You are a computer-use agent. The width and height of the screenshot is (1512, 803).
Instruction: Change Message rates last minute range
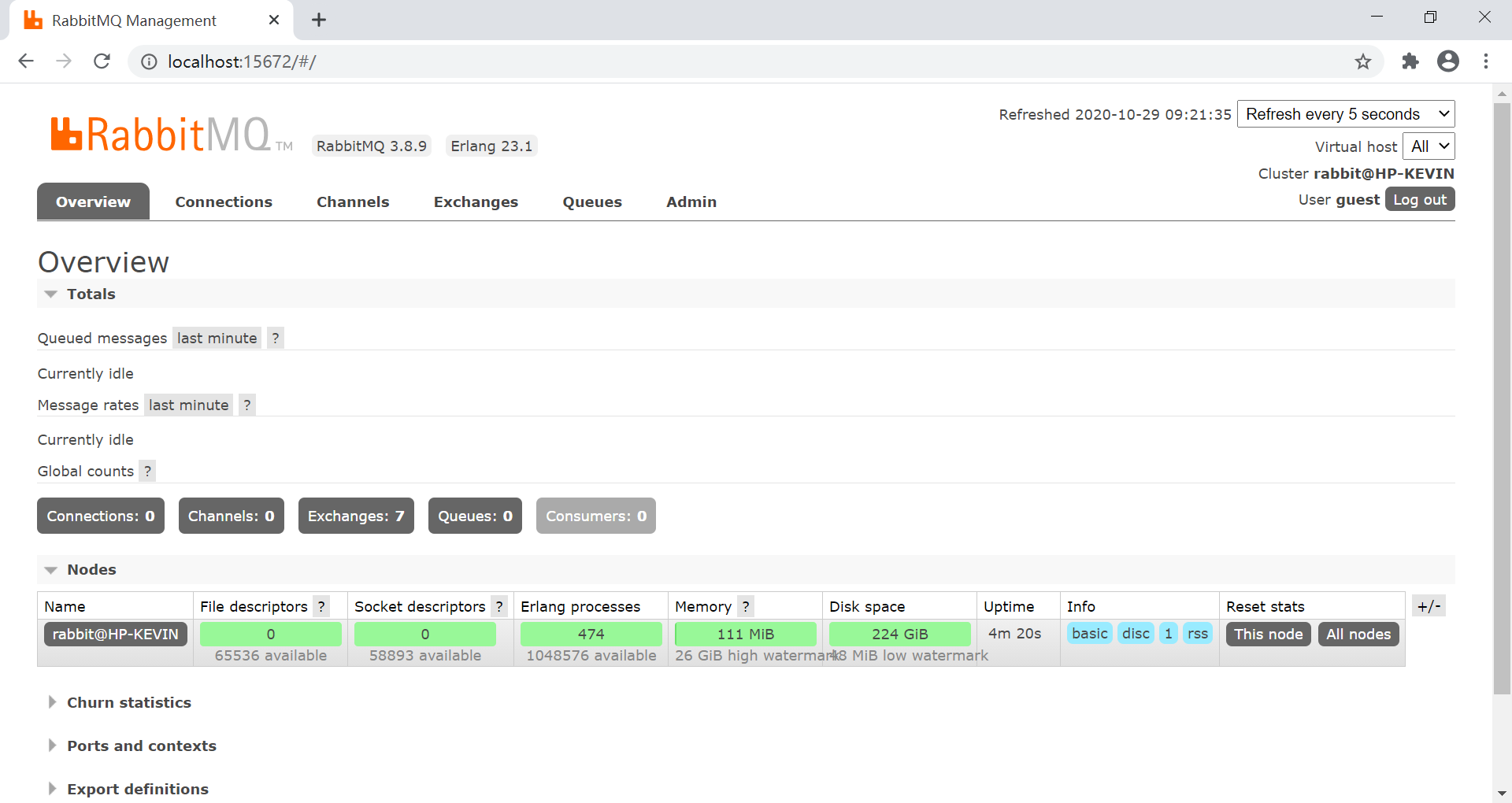tap(188, 405)
